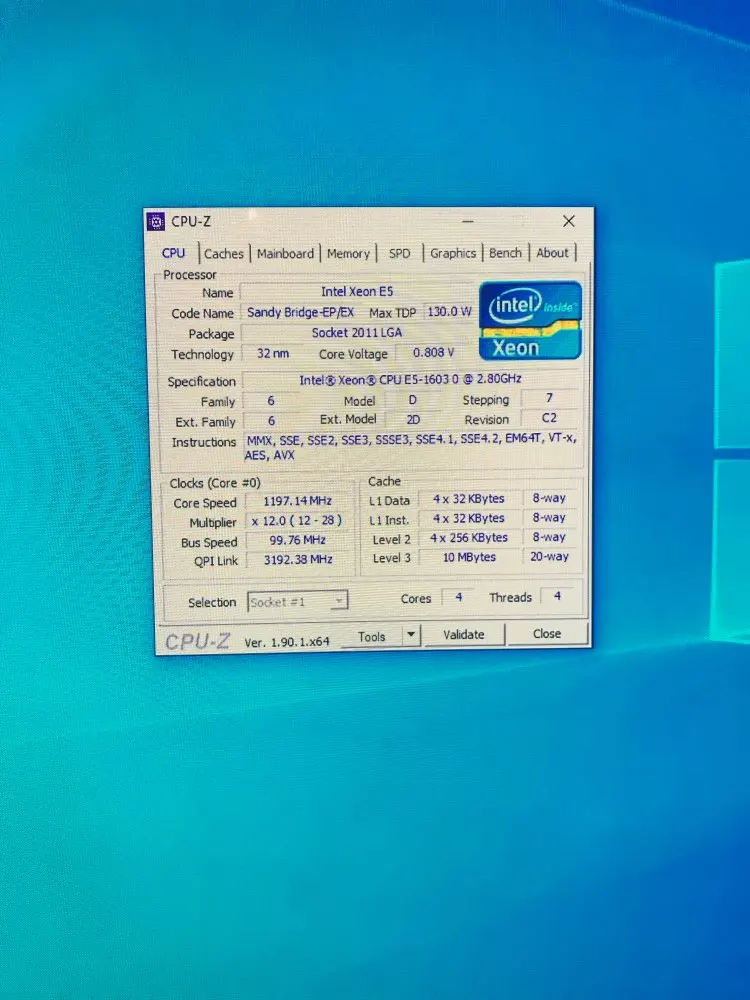
Task: Click the Threads count value
Action: point(557,596)
